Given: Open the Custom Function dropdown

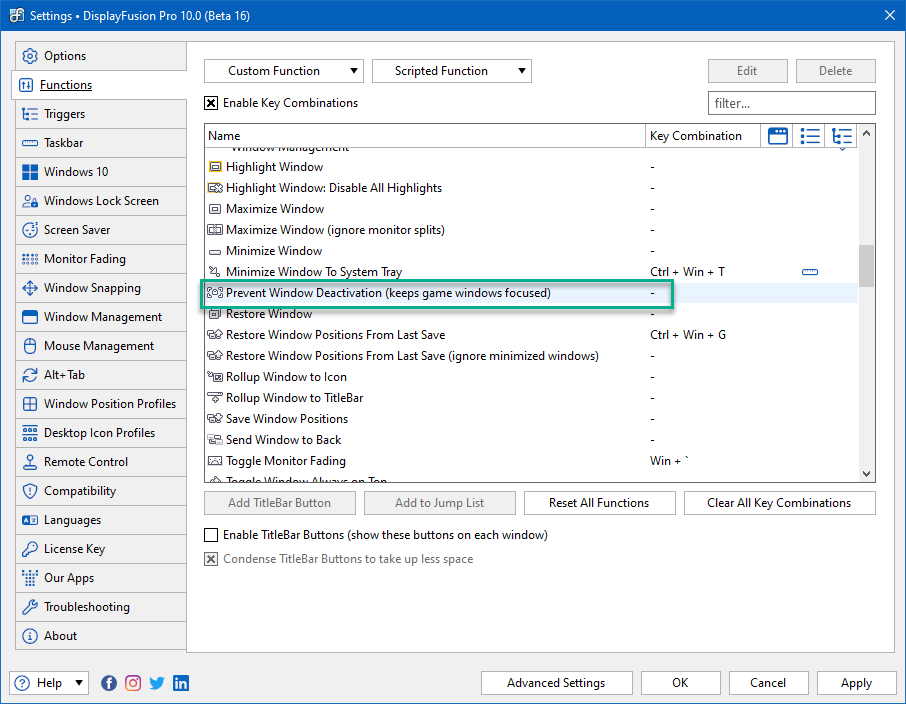Looking at the screenshot, I should click(284, 71).
